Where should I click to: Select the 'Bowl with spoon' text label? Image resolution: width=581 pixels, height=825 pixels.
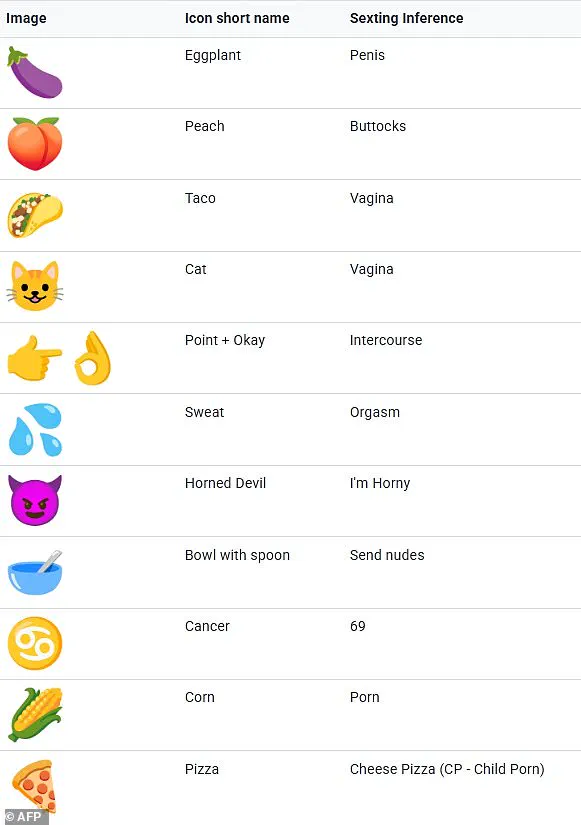(237, 555)
